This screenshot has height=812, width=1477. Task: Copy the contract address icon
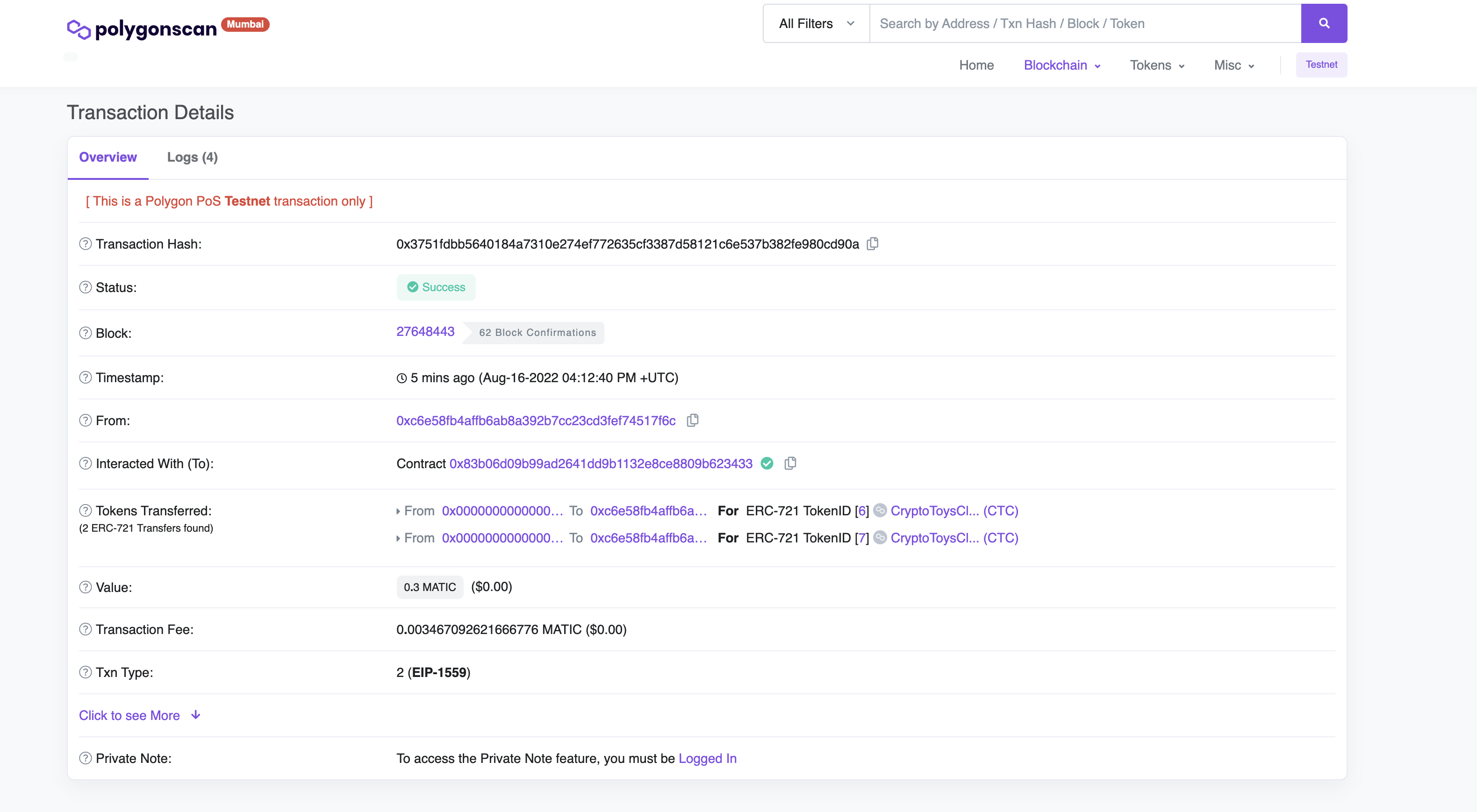pyautogui.click(x=789, y=463)
